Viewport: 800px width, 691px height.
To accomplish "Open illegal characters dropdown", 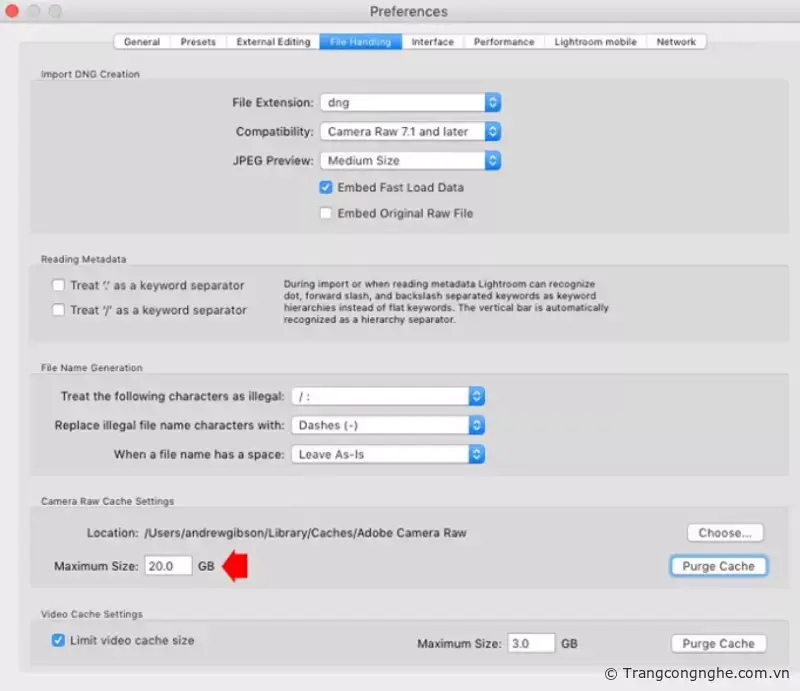I will 388,396.
